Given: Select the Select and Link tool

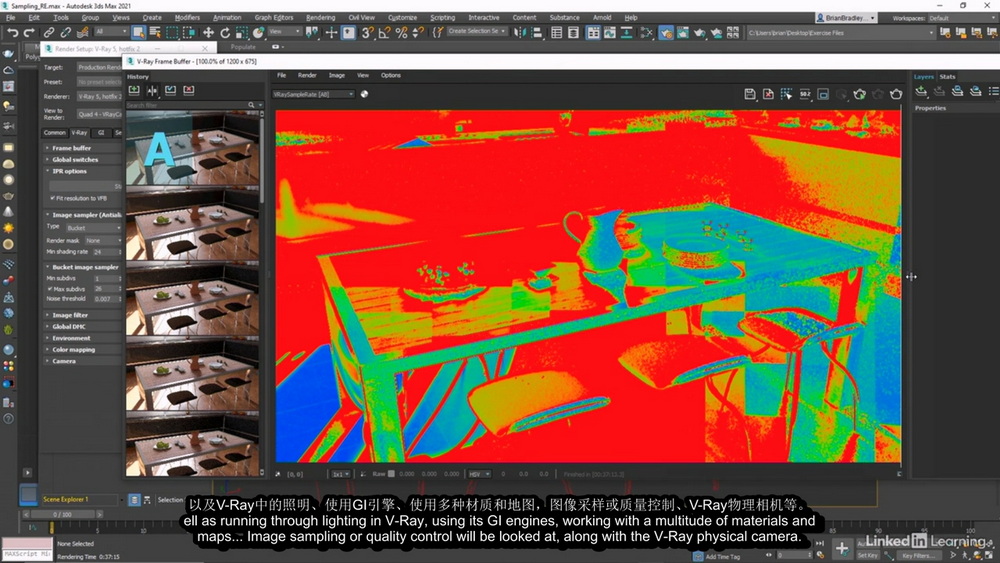Looking at the screenshot, I should point(49,33).
